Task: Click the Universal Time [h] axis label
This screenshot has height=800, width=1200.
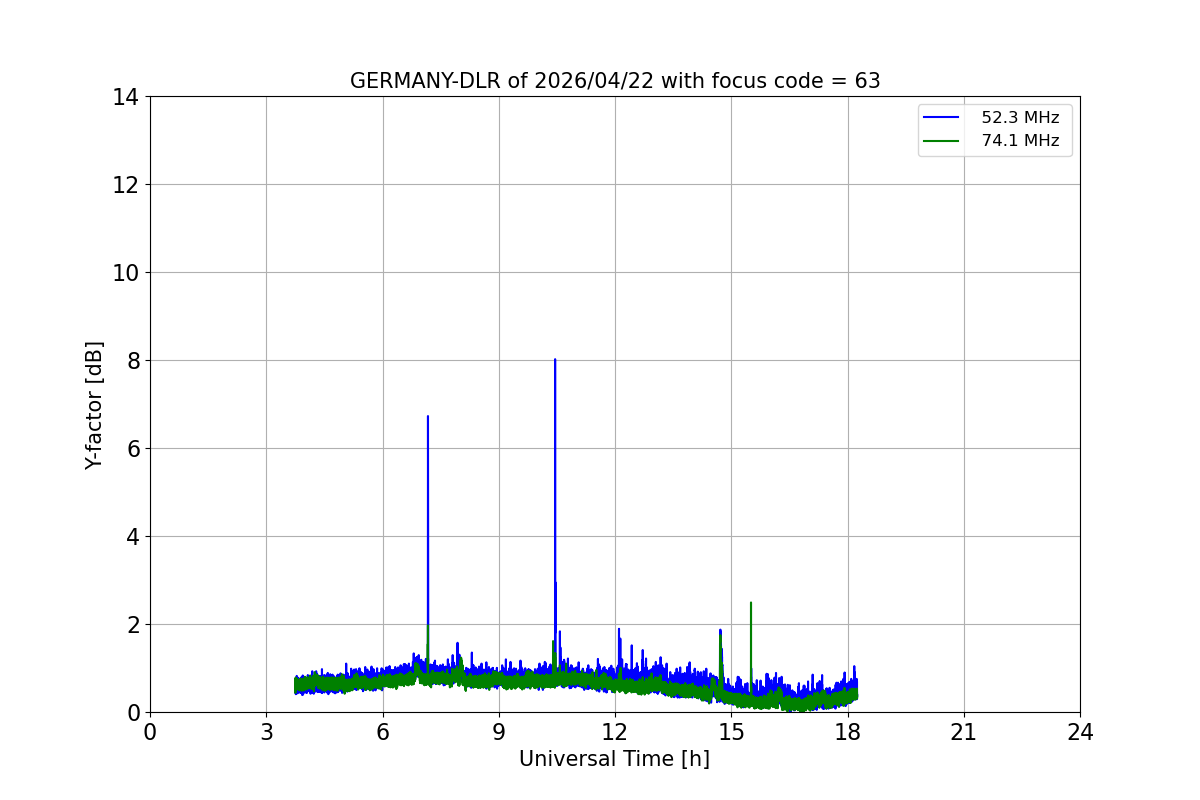Action: (614, 759)
